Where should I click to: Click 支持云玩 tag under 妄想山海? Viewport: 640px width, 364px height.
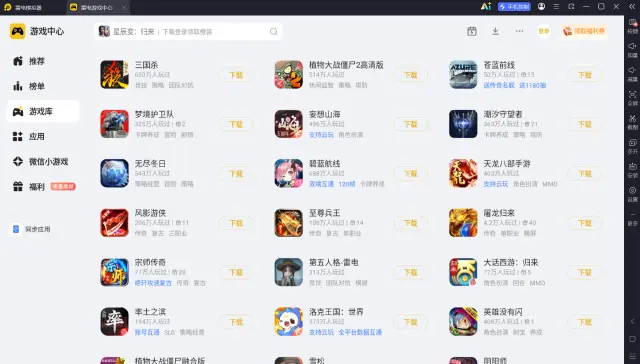[x=321, y=135]
